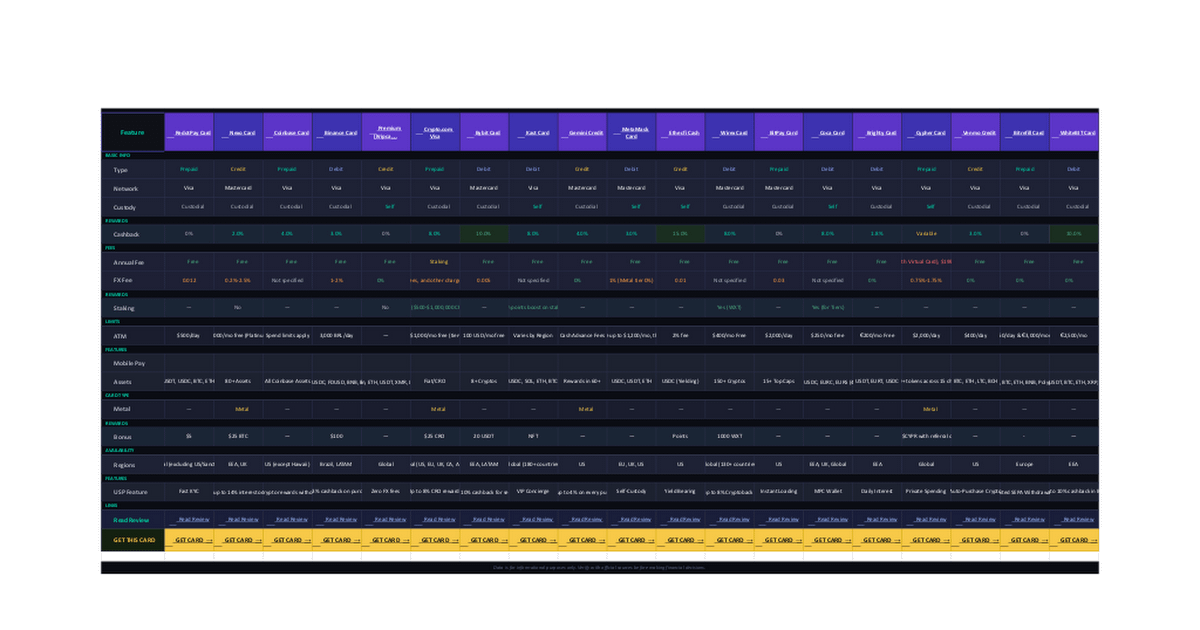This screenshot has width=1200, height=630.
Task: Click the Wirex Card header link
Action: (x=733, y=132)
